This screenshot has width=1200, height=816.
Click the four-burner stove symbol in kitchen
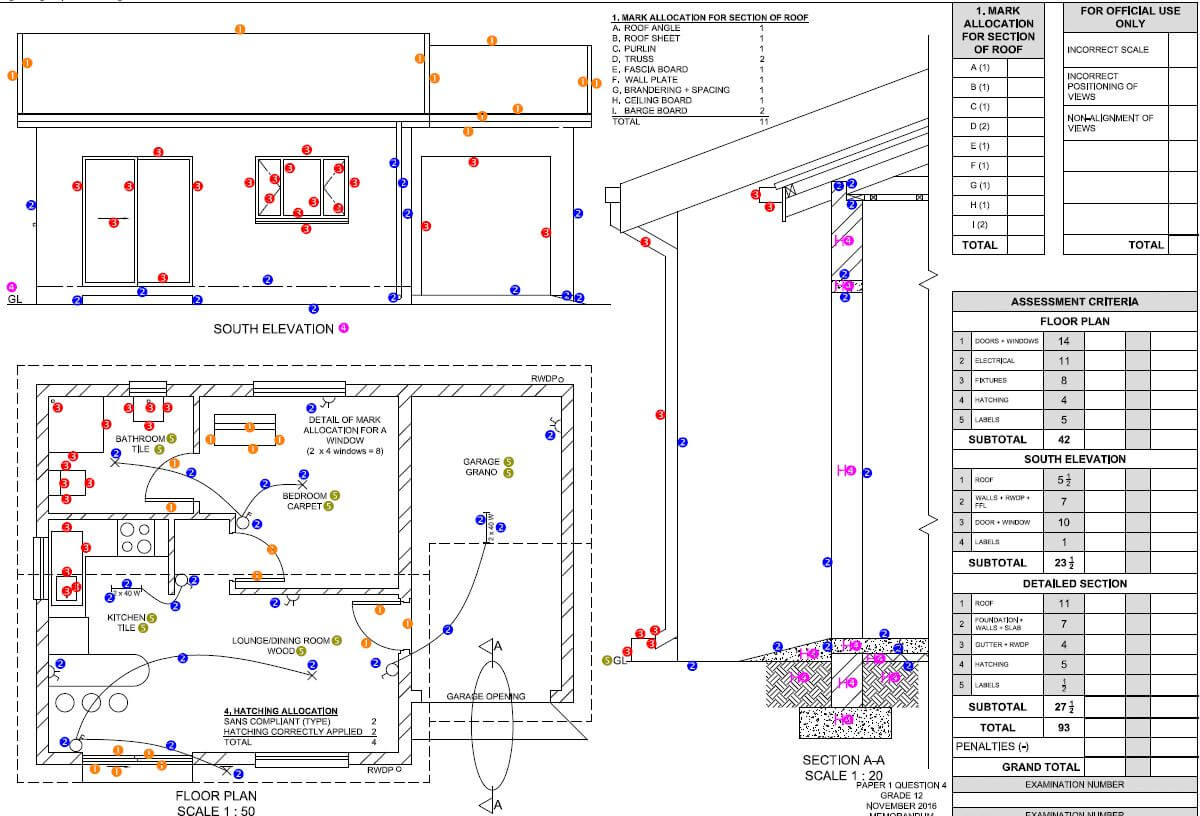coord(137,538)
